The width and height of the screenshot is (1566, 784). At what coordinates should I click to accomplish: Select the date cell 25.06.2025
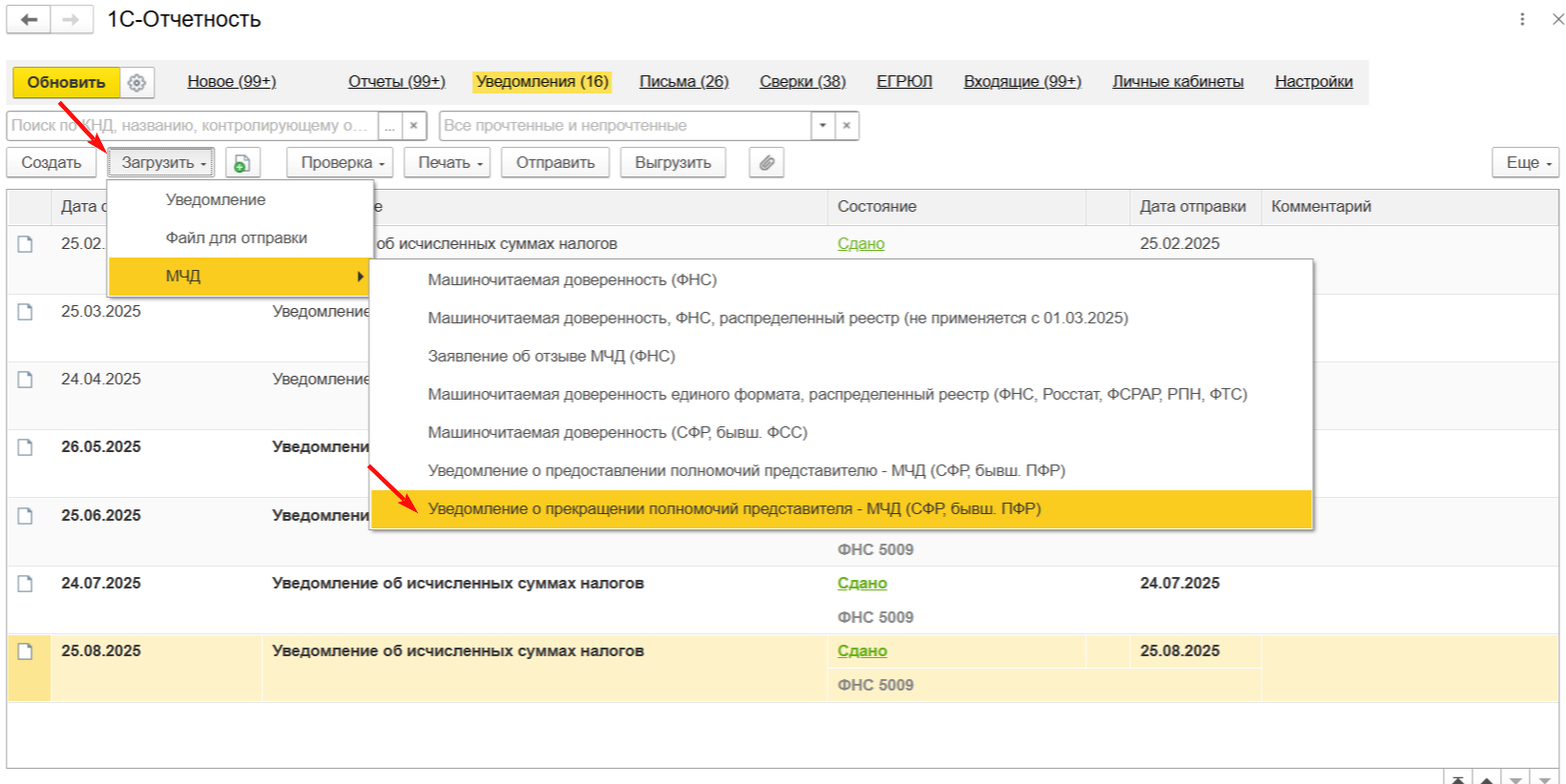click(x=101, y=516)
